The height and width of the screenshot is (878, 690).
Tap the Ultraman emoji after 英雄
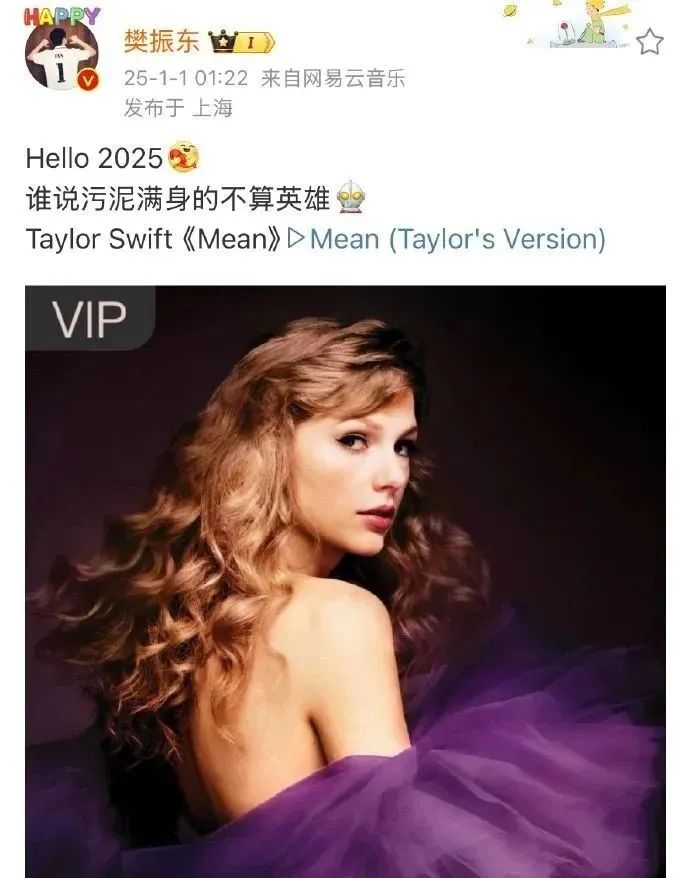351,198
